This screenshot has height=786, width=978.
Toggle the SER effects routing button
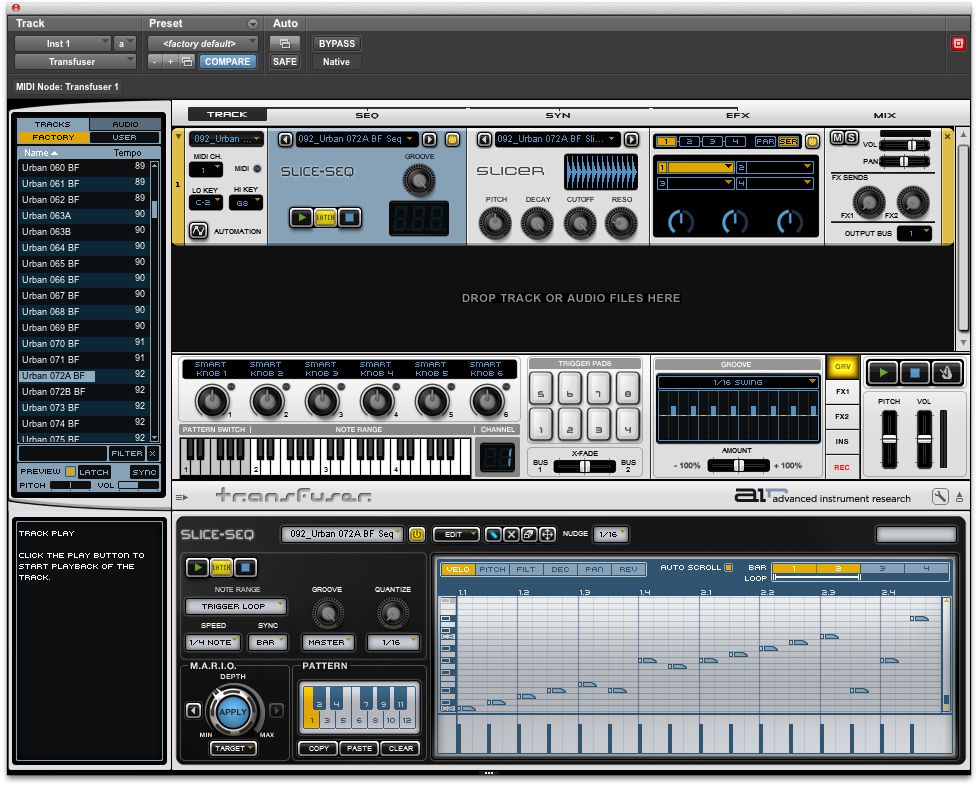(x=788, y=142)
